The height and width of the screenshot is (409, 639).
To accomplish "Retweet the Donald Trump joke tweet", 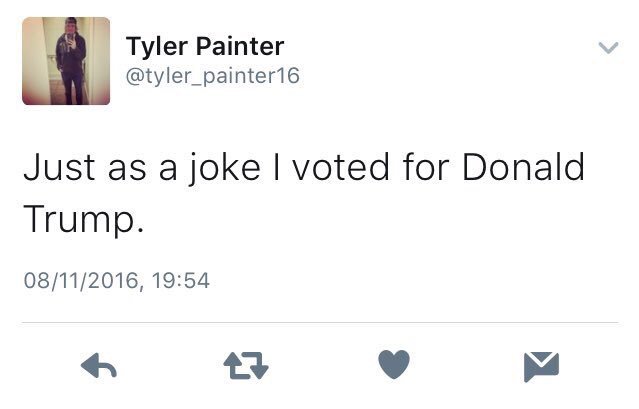I will [x=246, y=368].
